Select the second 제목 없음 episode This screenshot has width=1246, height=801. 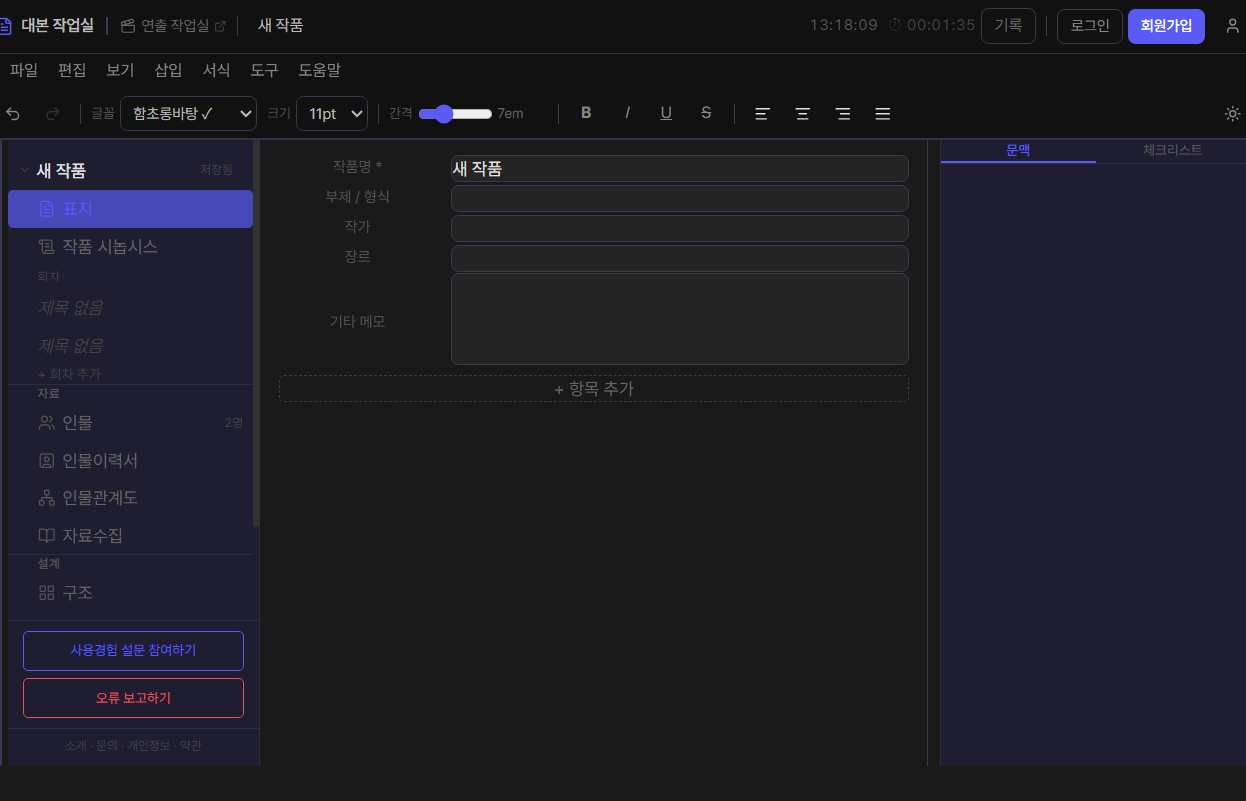coord(130,346)
